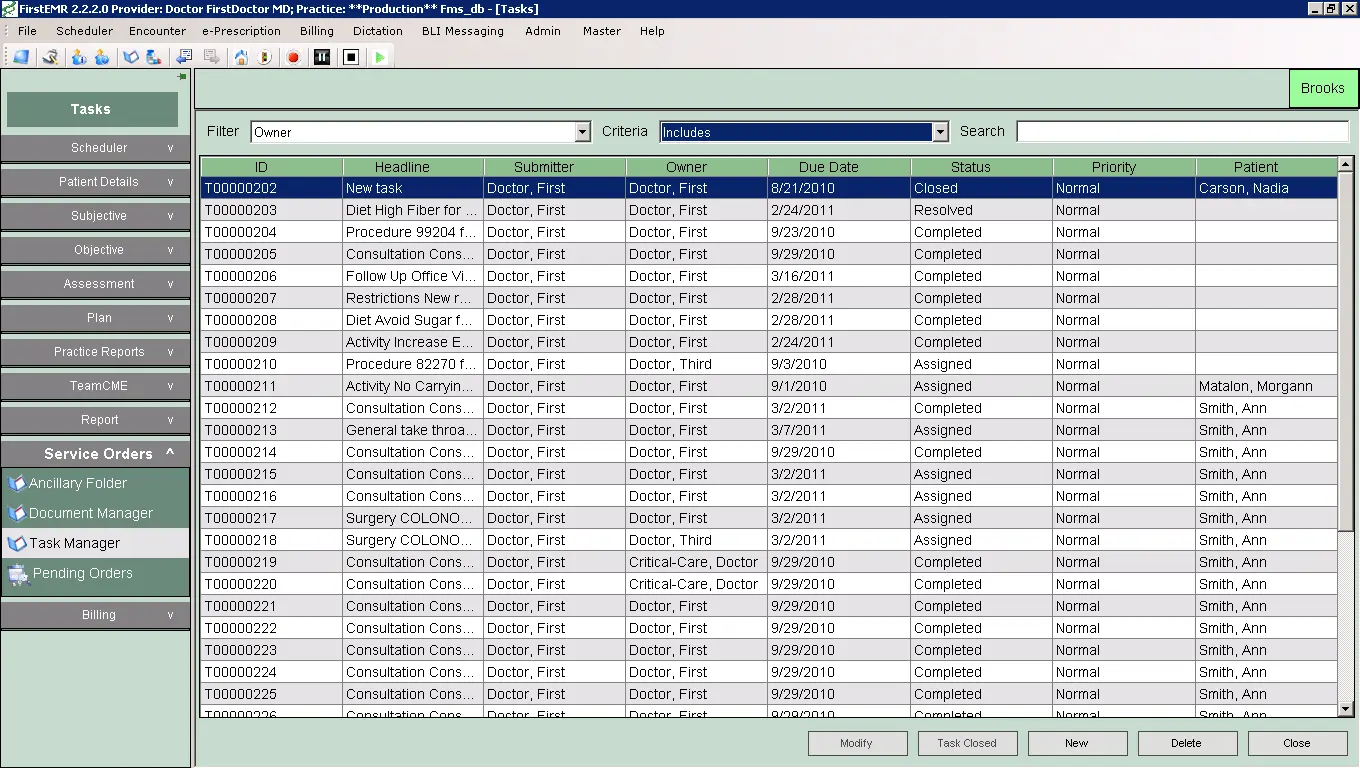Start a recording with the red record icon
The width and height of the screenshot is (1360, 768).
coord(293,57)
